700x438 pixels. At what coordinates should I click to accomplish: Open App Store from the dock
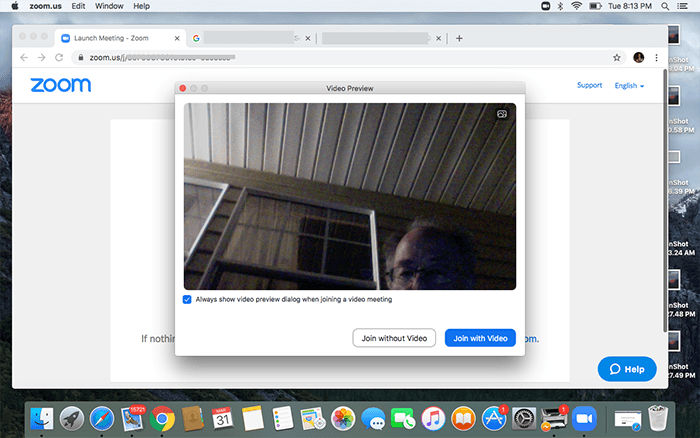[x=494, y=418]
